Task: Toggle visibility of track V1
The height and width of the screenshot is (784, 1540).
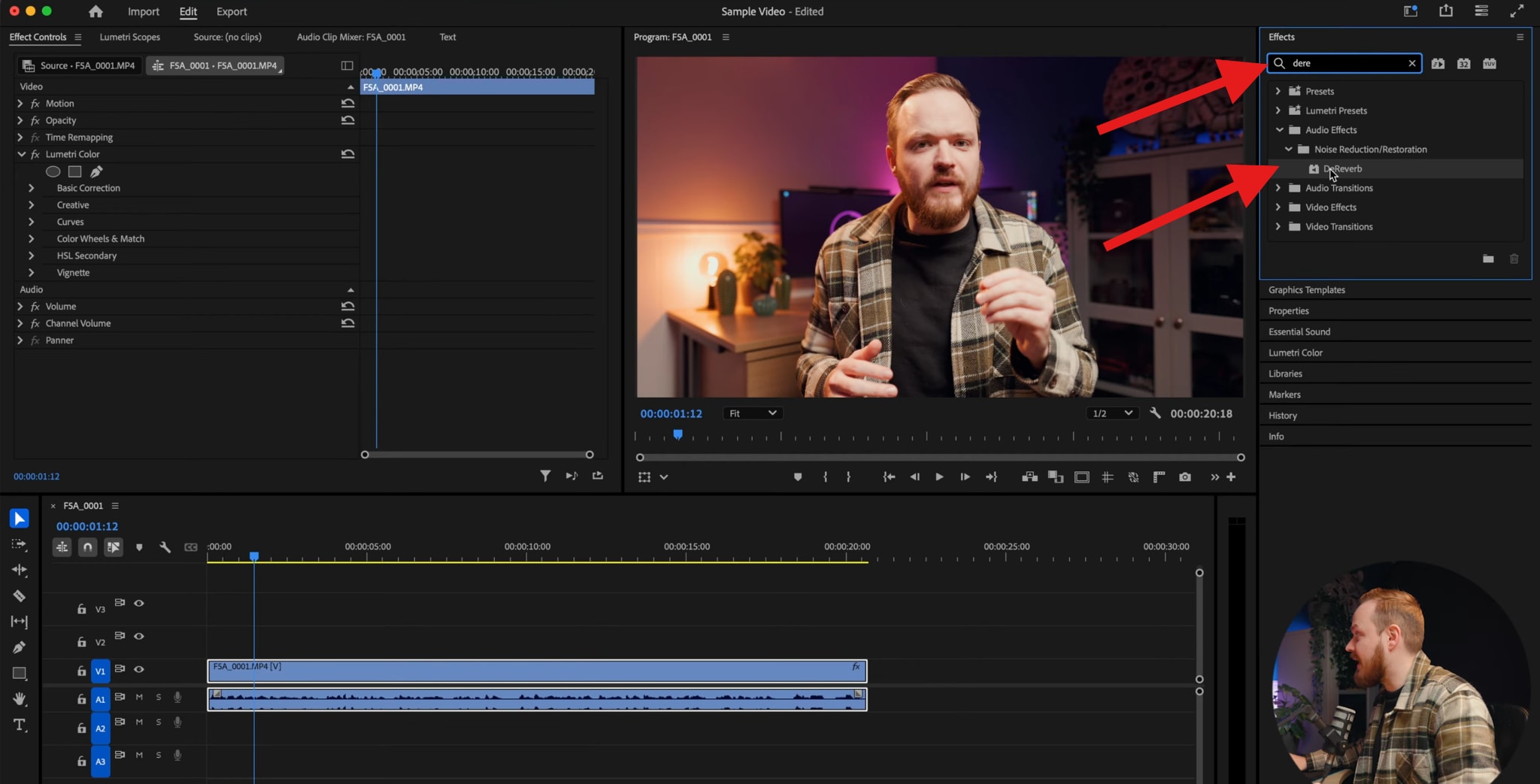Action: tap(139, 670)
